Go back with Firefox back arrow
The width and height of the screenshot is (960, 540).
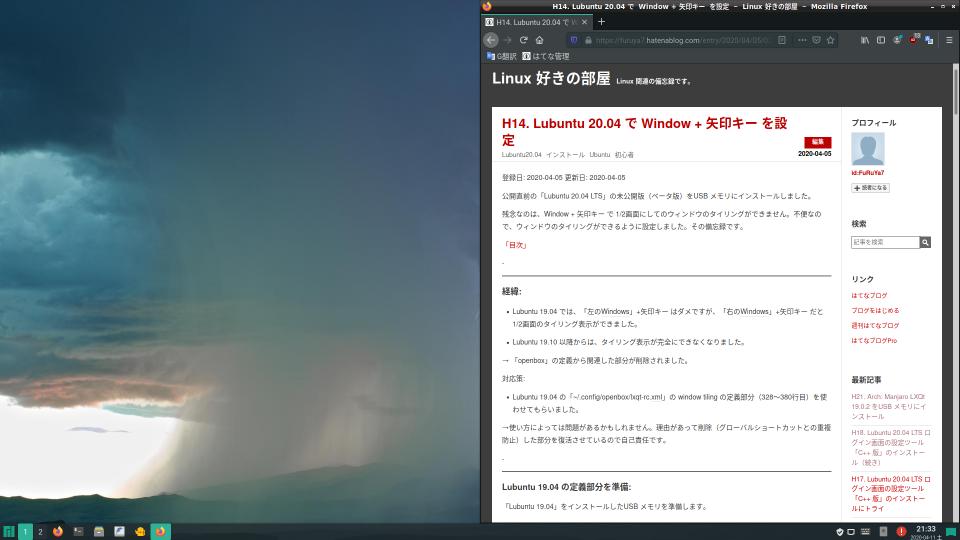coord(491,40)
